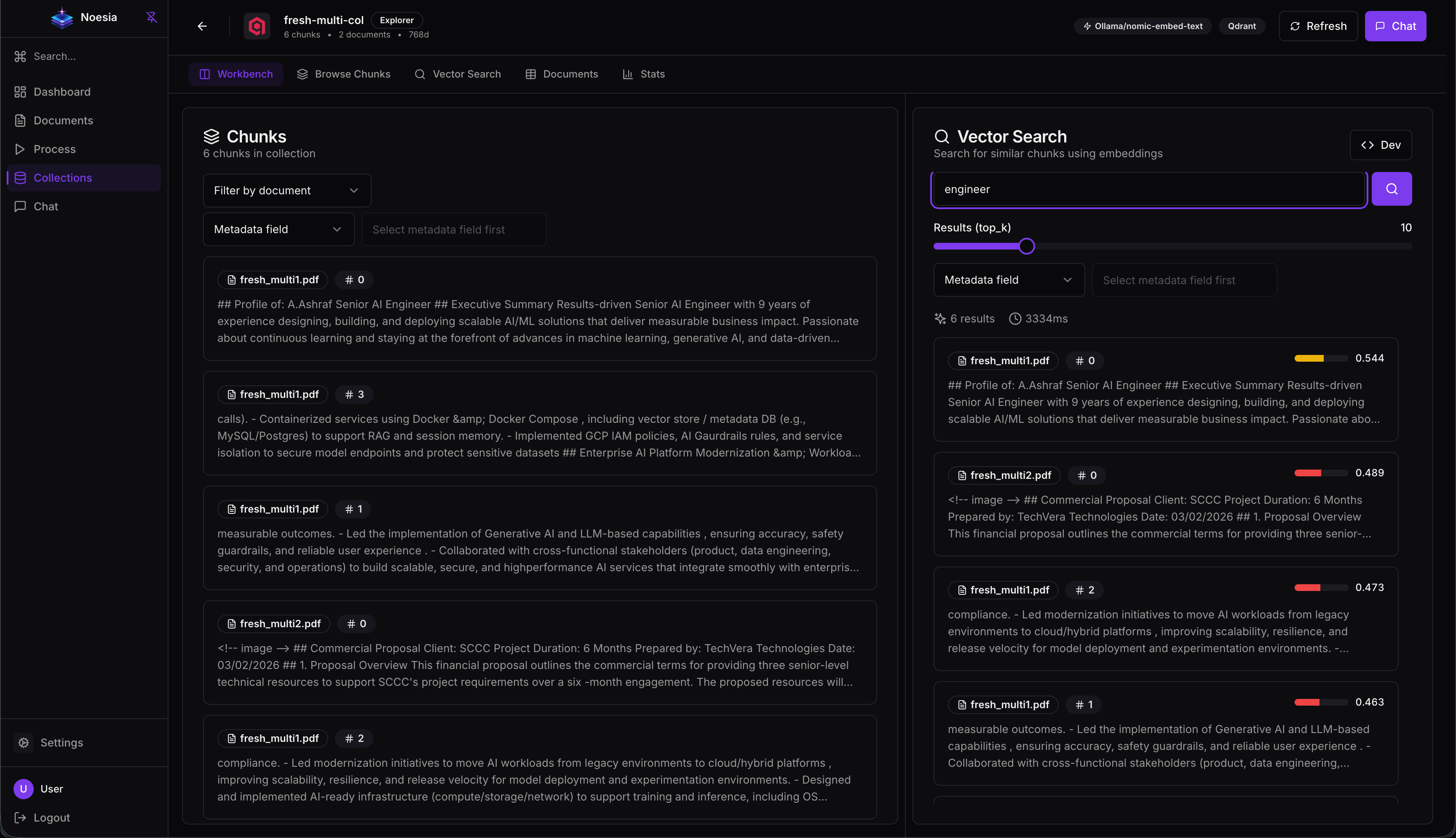Expand the Metadata field dropdown in Chunks panel

tap(278, 229)
